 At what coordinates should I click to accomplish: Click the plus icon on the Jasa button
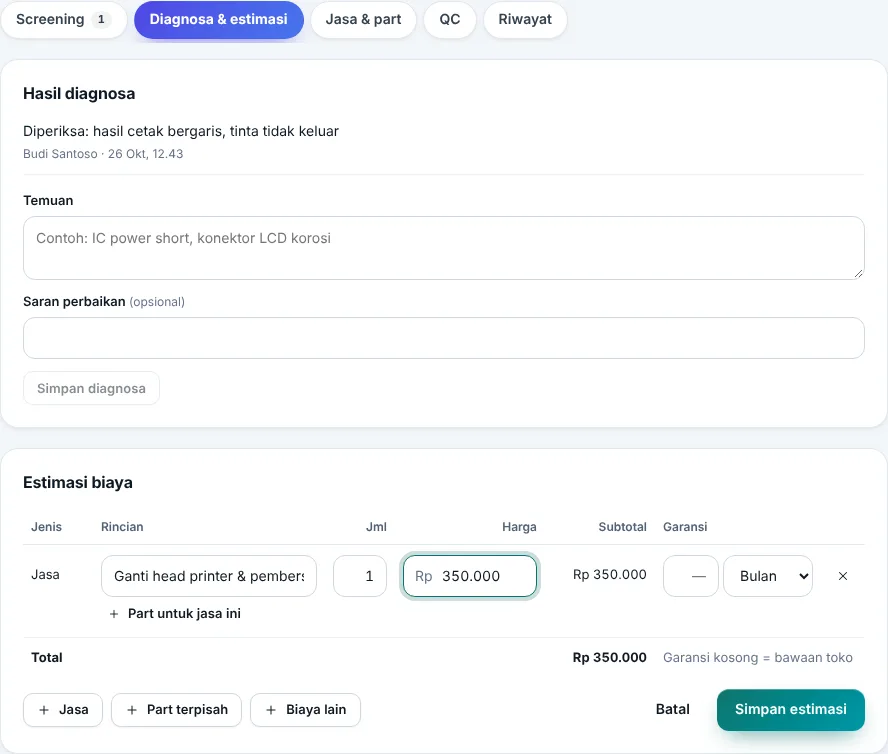tap(44, 710)
